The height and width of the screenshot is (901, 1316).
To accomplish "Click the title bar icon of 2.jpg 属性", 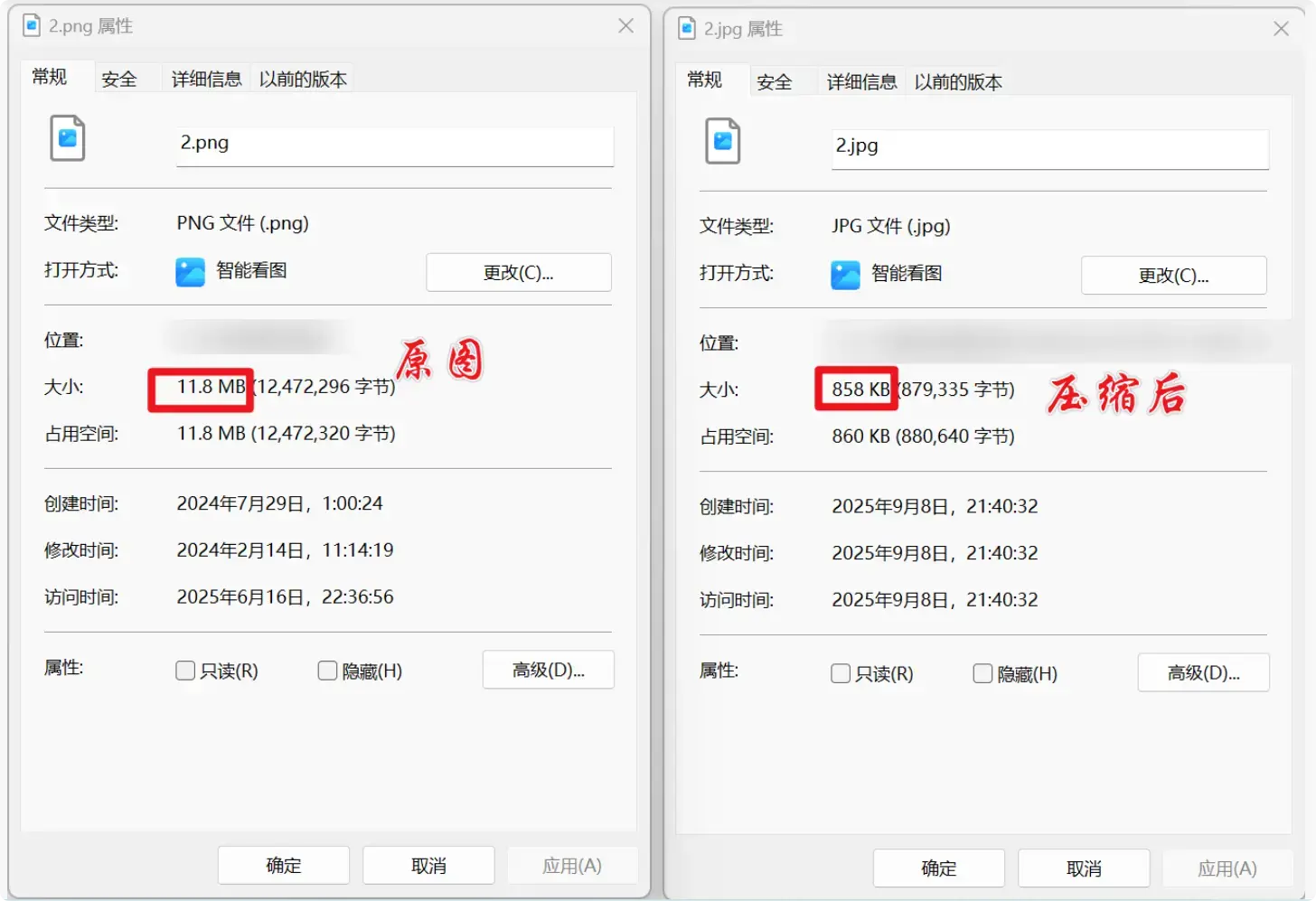I will pos(685,28).
